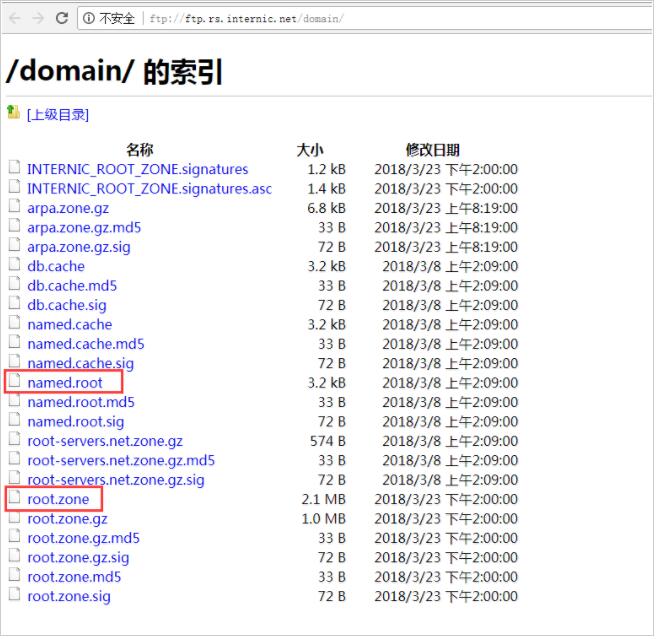Reload the page with the refresh icon
Screen dimensions: 656x639
point(62,18)
